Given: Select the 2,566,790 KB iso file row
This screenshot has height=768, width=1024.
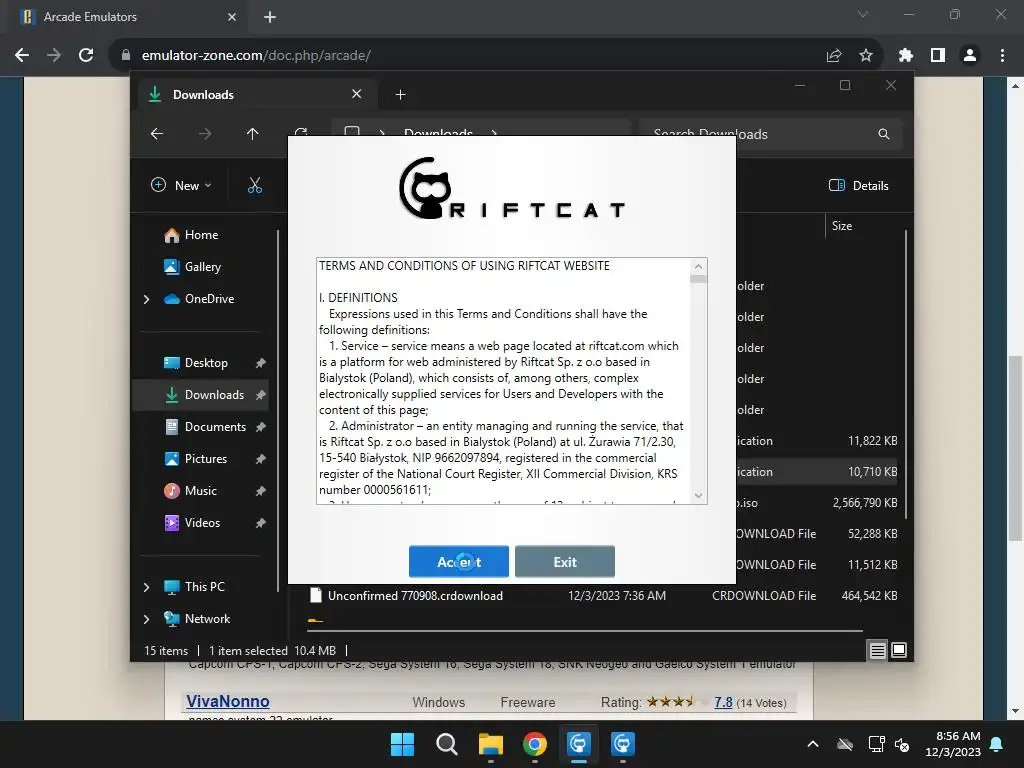Looking at the screenshot, I should coord(819,503).
